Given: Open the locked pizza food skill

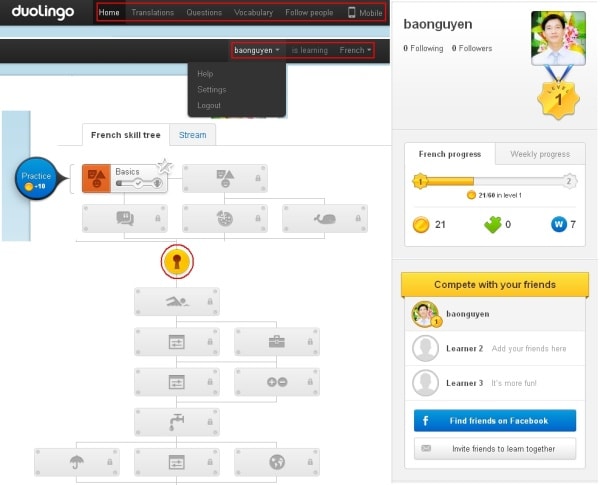Looking at the screenshot, I should pyautogui.click(x=225, y=218).
